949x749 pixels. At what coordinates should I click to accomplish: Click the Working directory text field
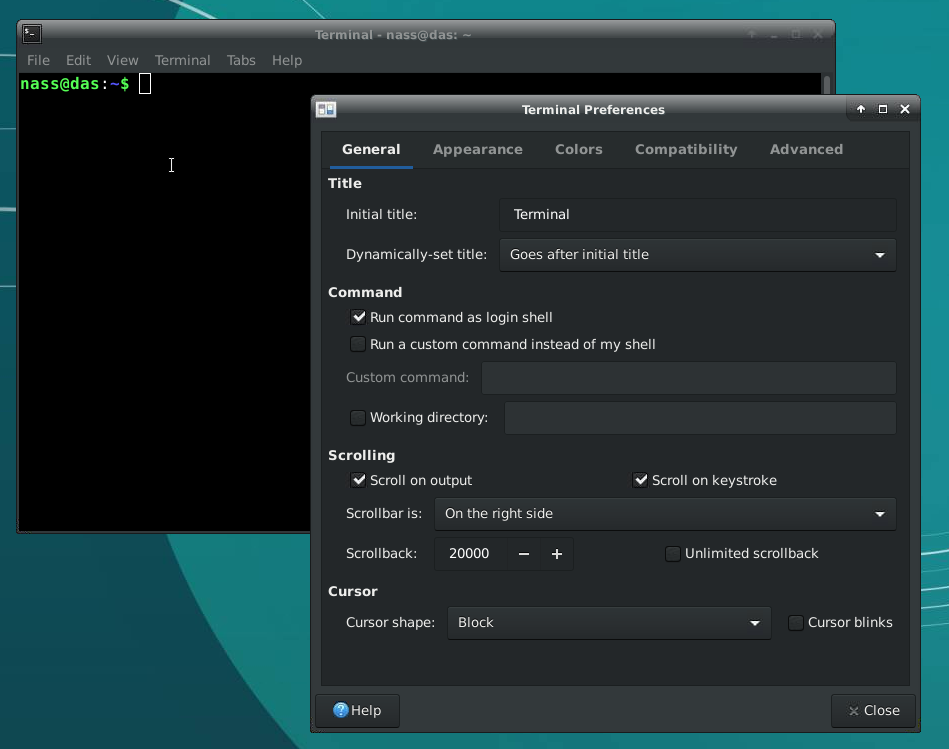[700, 418]
